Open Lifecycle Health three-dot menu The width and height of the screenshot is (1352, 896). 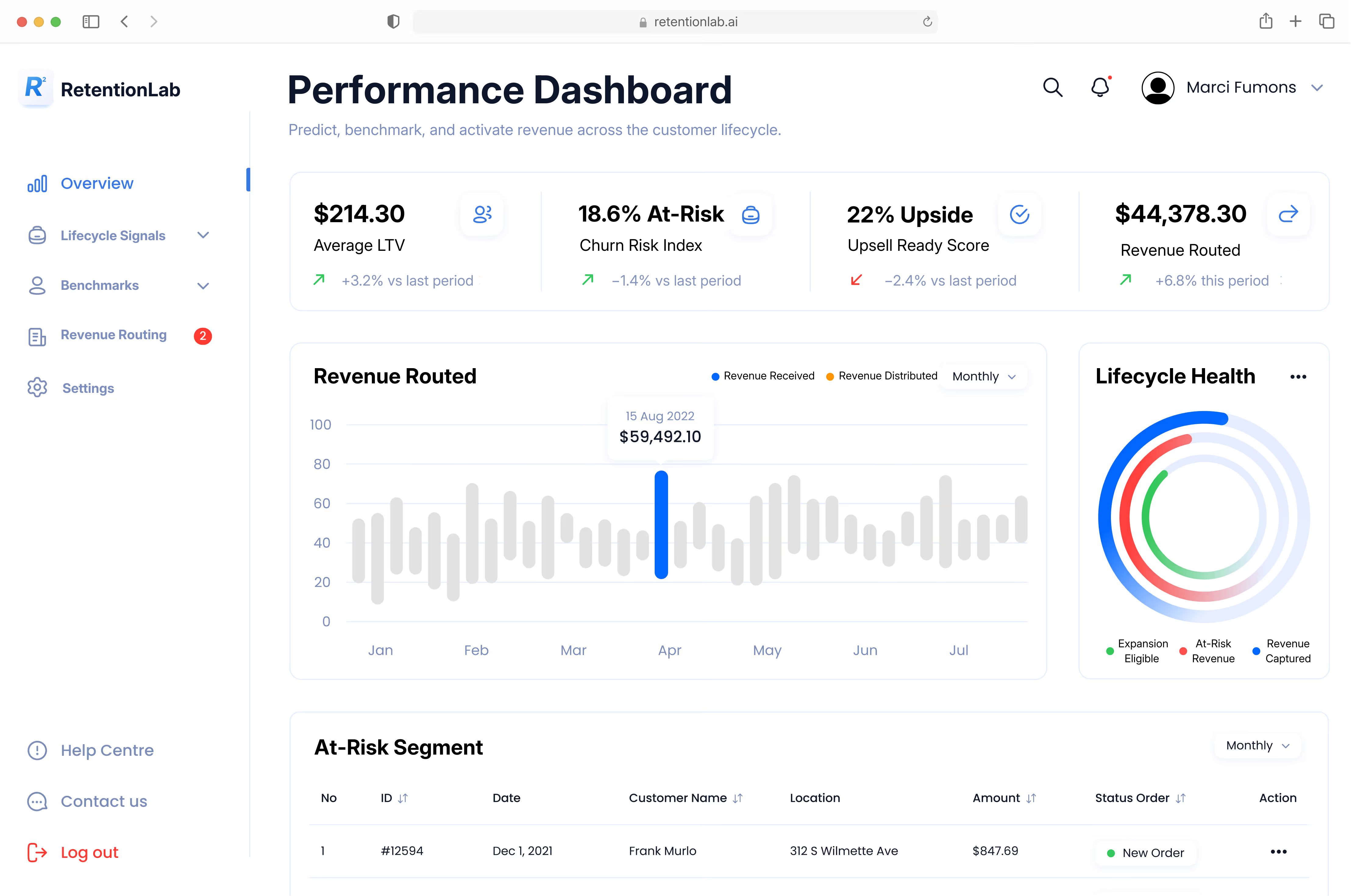tap(1298, 377)
